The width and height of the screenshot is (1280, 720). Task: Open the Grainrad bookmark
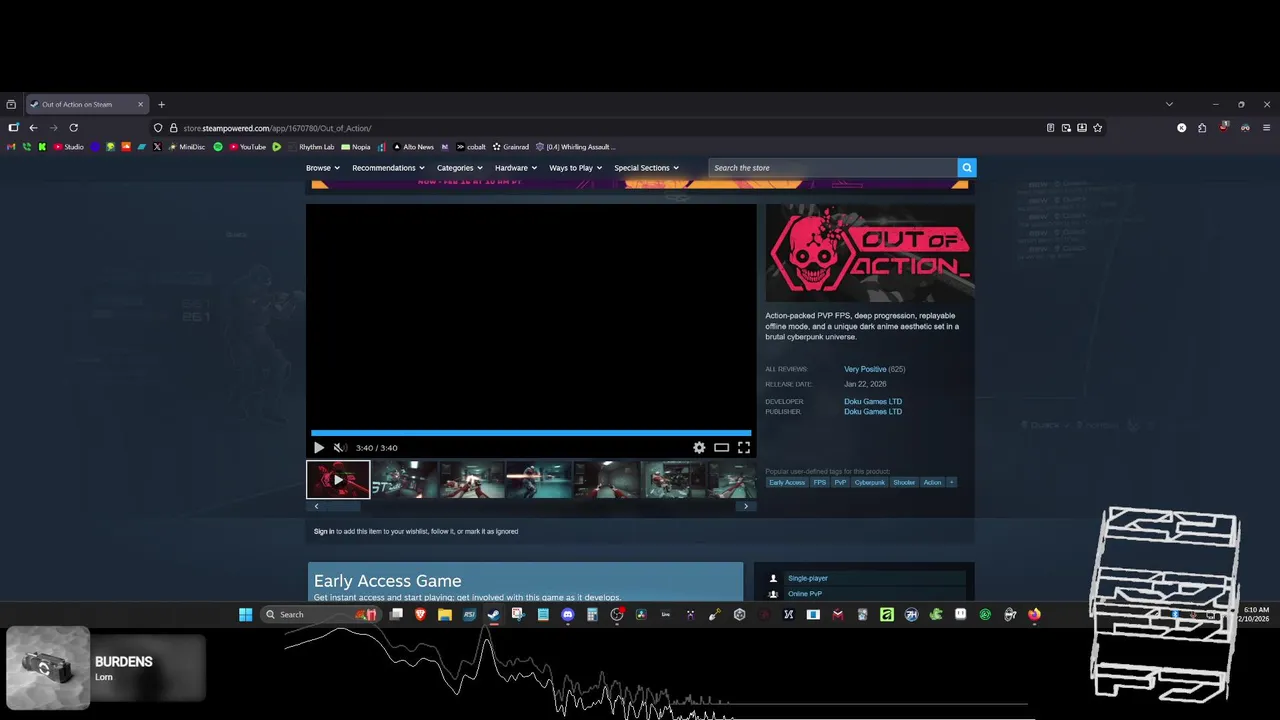(510, 147)
